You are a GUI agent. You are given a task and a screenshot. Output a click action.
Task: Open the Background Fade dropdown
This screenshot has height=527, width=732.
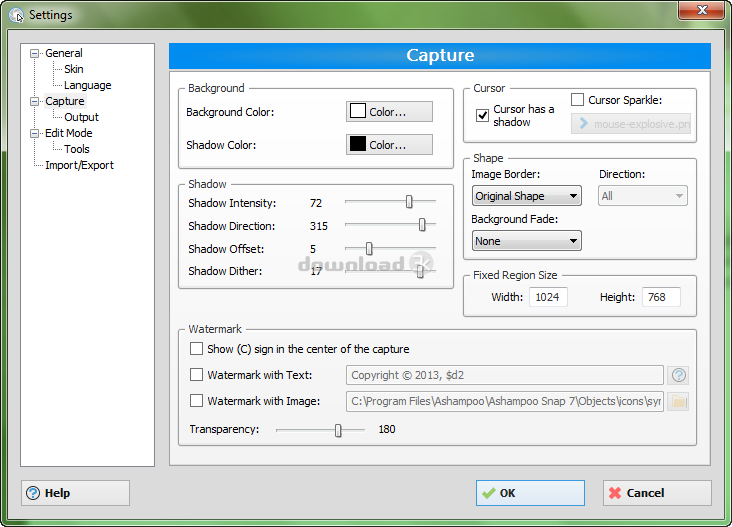[x=527, y=241]
